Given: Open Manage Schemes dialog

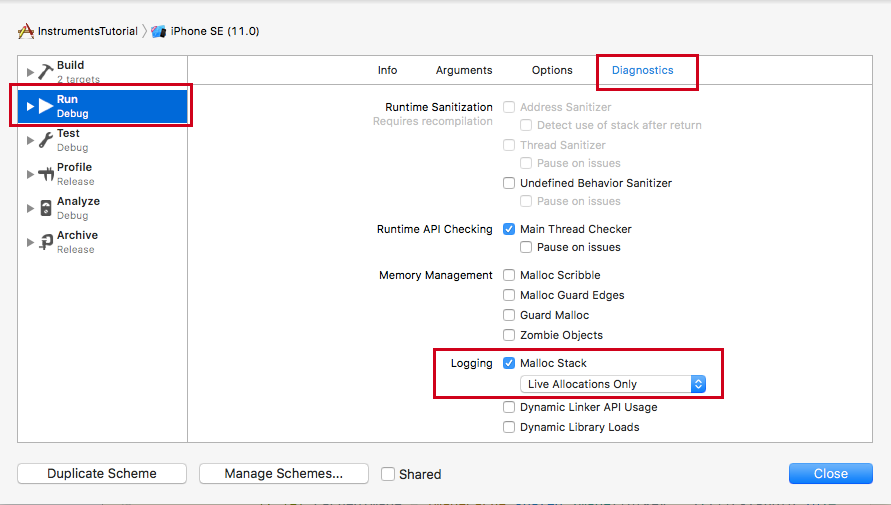Looking at the screenshot, I should (x=284, y=473).
